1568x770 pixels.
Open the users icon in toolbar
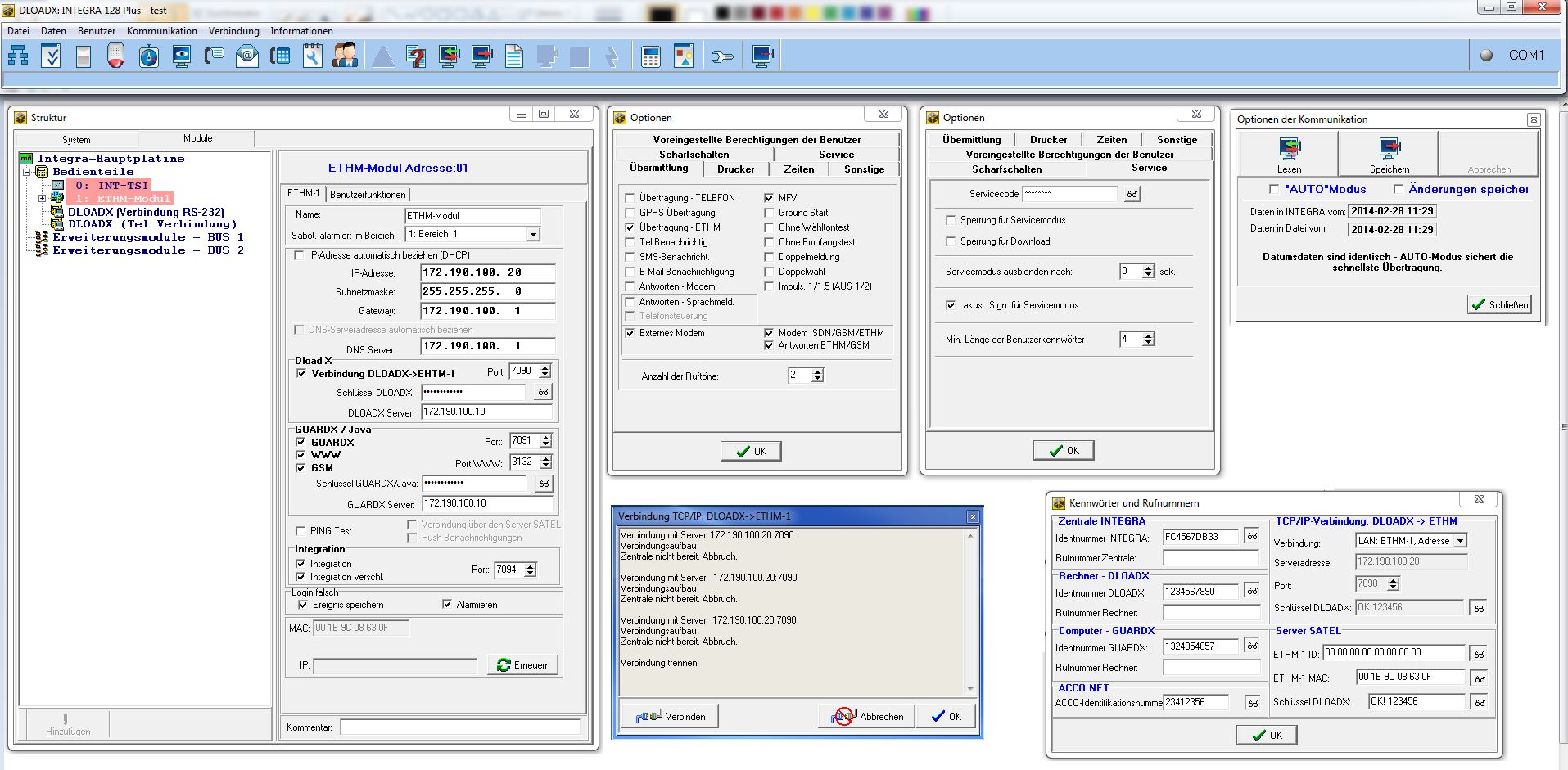(345, 56)
